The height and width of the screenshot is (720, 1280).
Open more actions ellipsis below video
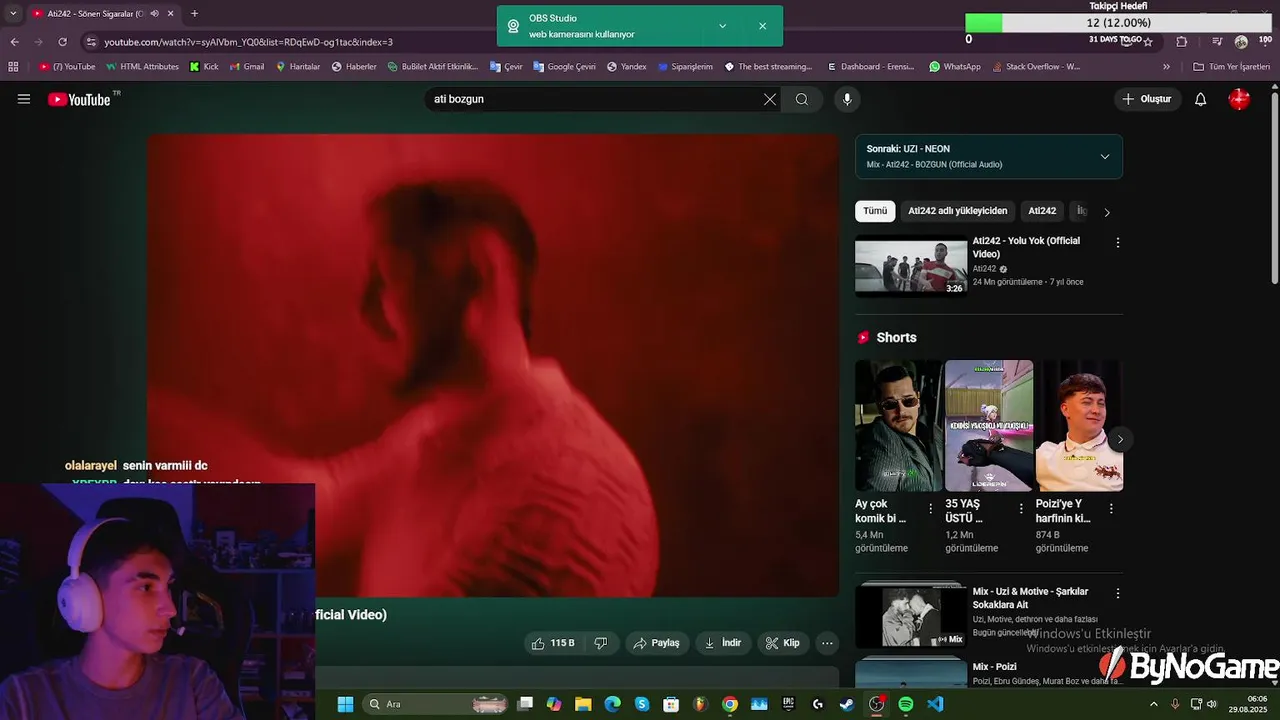(x=827, y=643)
